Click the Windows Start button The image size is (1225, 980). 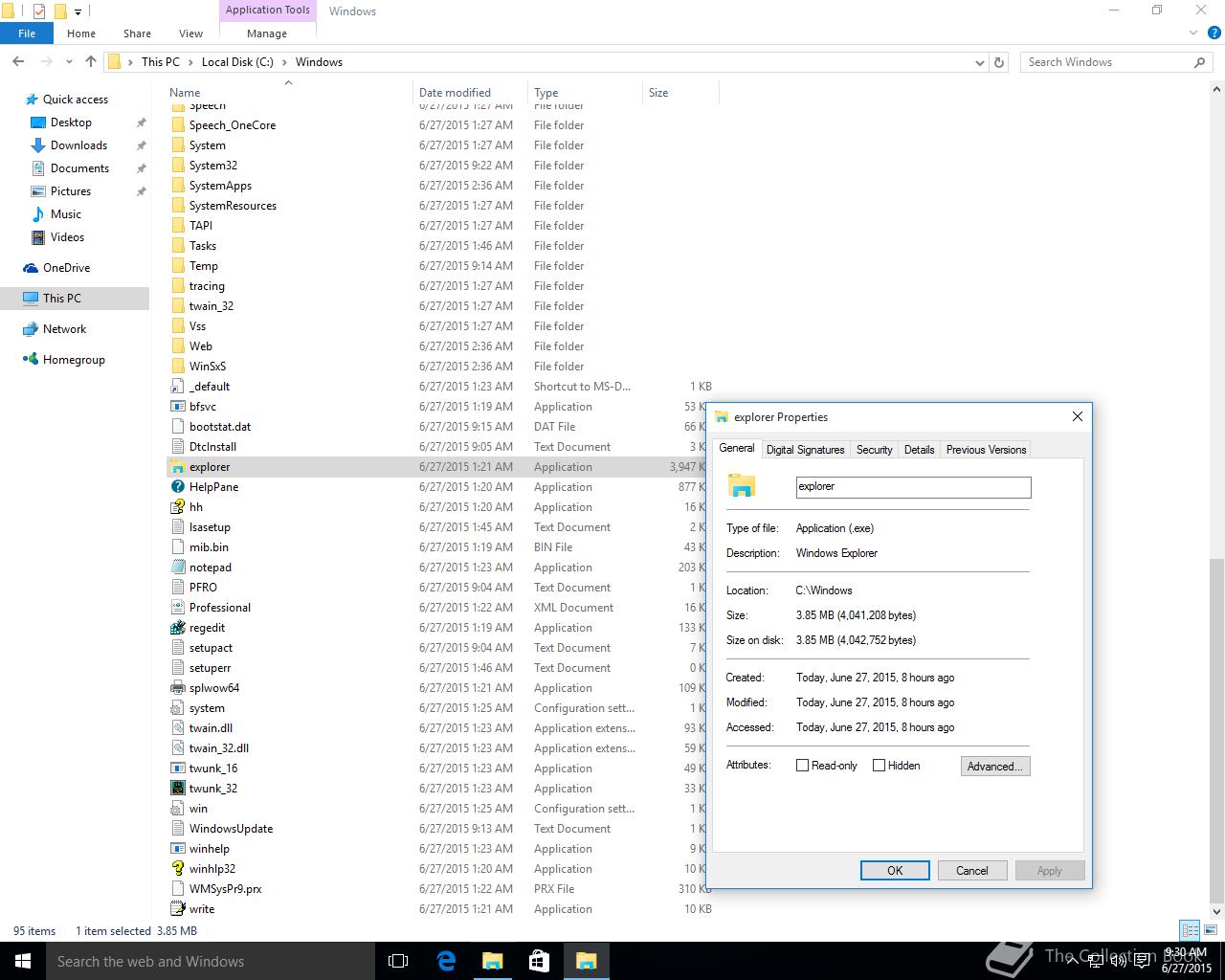(x=23, y=961)
